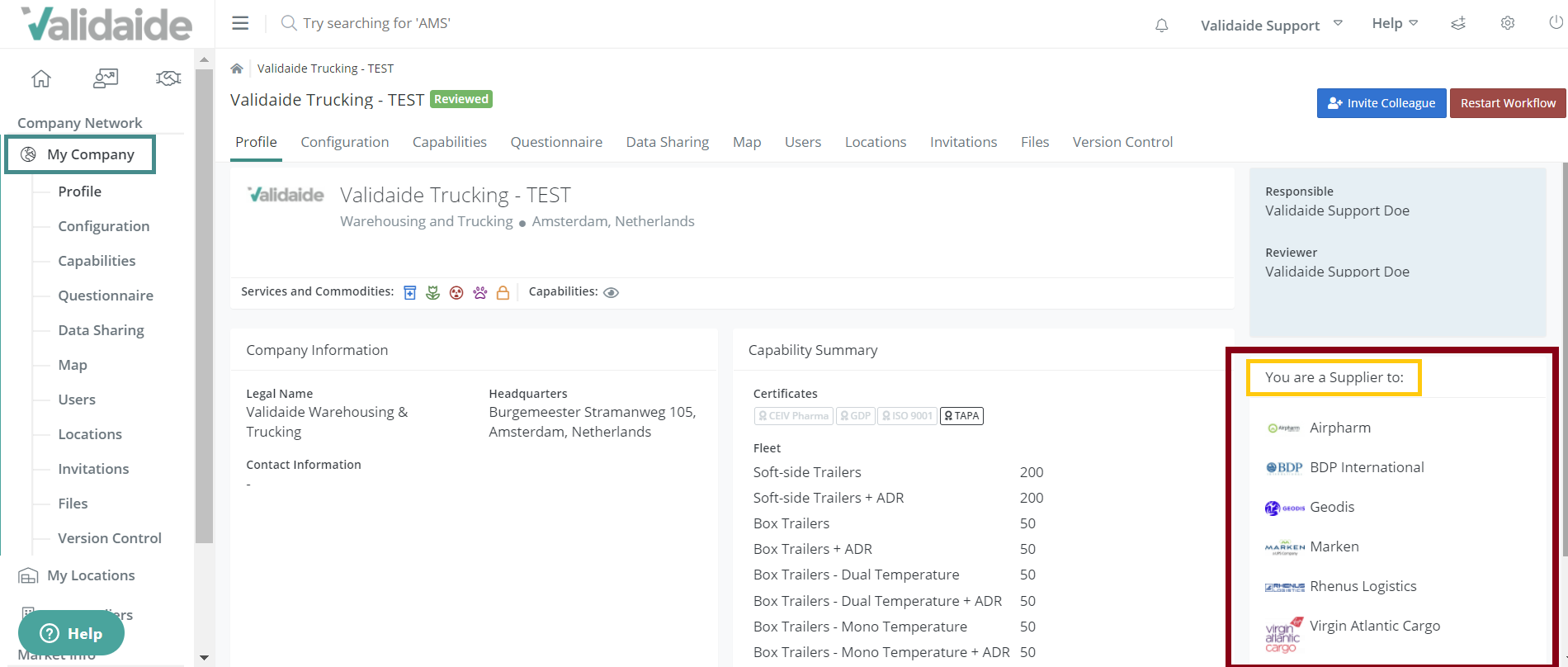This screenshot has width=1568, height=667.
Task: Open the Validaide Support user dropdown
Action: click(1272, 26)
